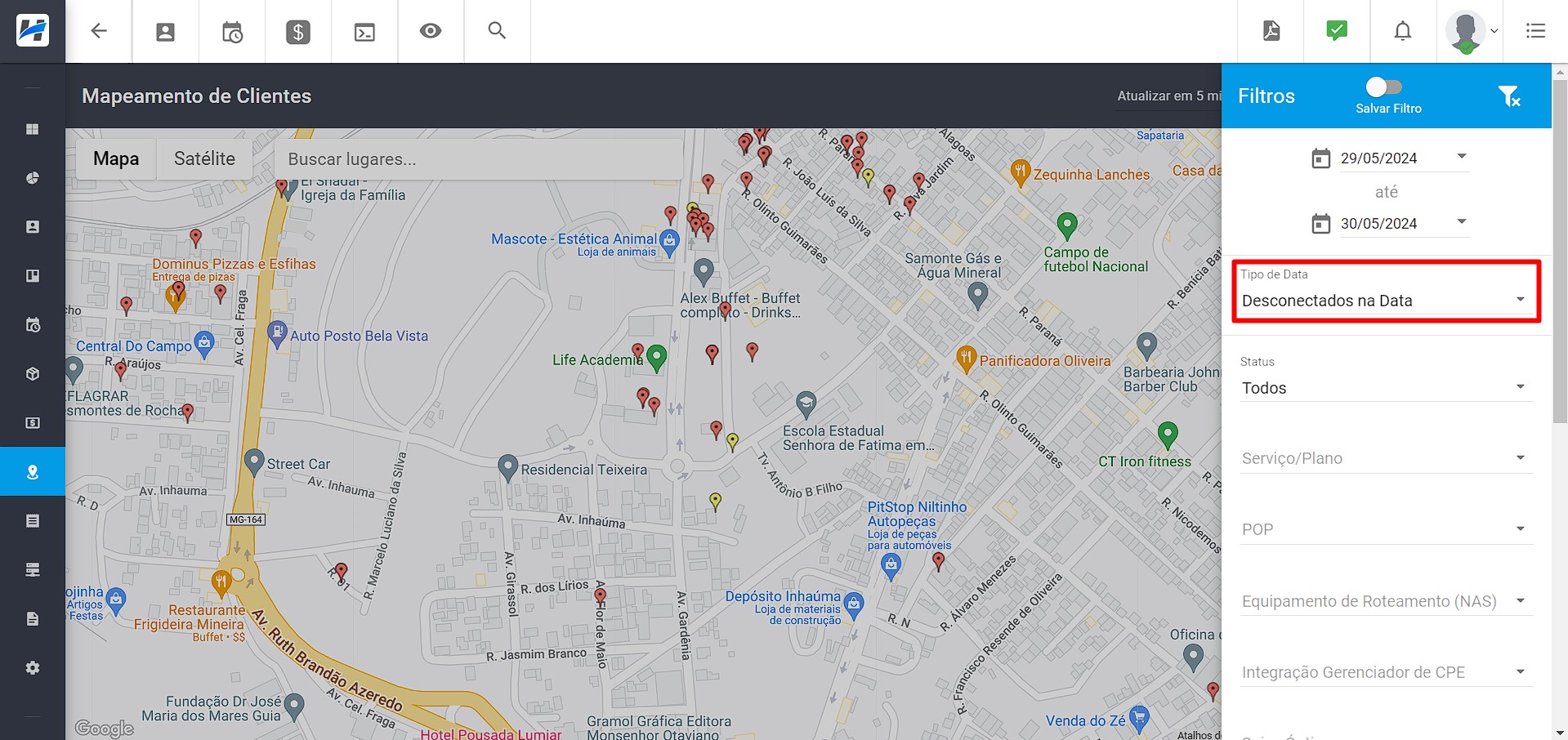The height and width of the screenshot is (740, 1568).
Task: Open the dashboard grid sidebar icon
Action: coord(33,129)
